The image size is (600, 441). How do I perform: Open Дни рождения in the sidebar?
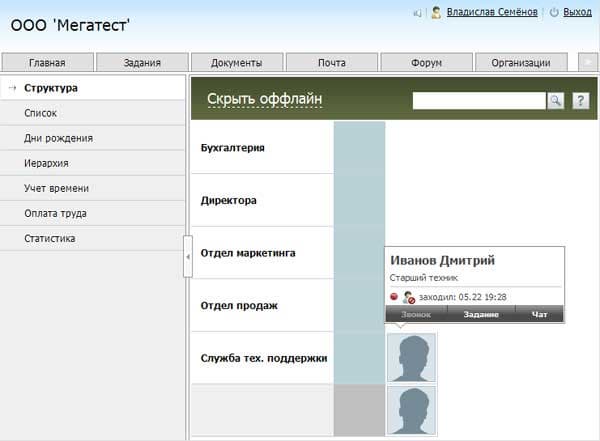(x=92, y=138)
